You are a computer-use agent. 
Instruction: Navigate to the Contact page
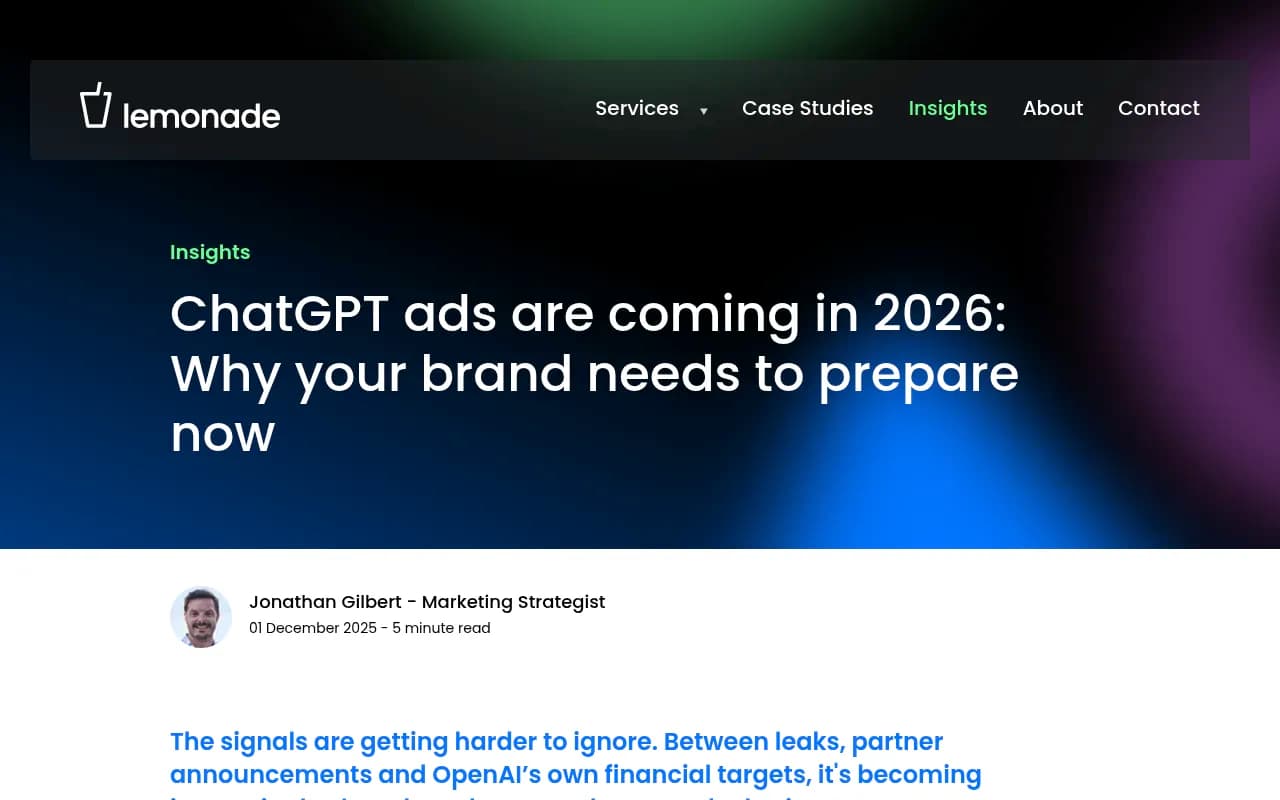(x=1159, y=108)
